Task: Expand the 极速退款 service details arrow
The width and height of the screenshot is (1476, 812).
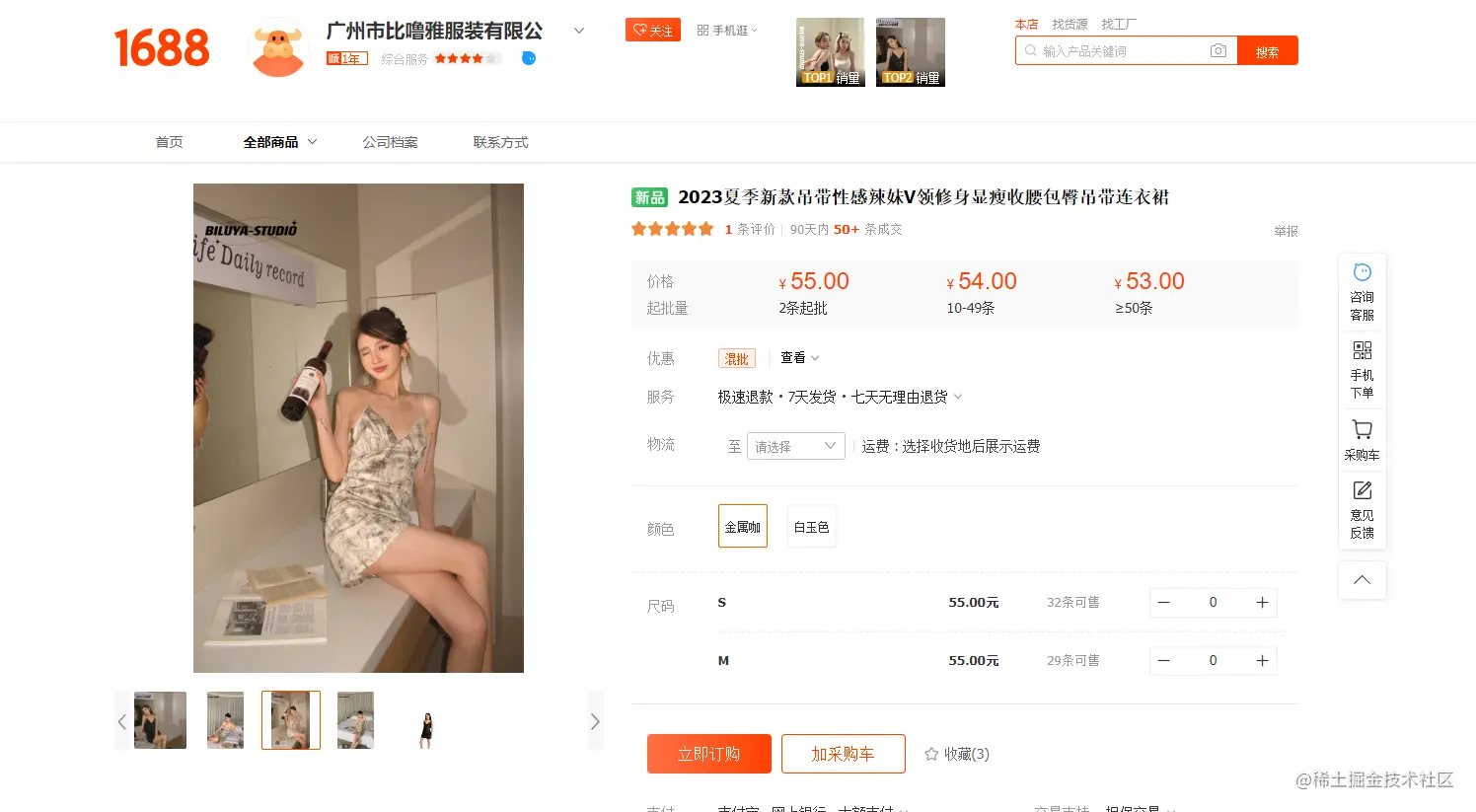Action: (x=958, y=397)
